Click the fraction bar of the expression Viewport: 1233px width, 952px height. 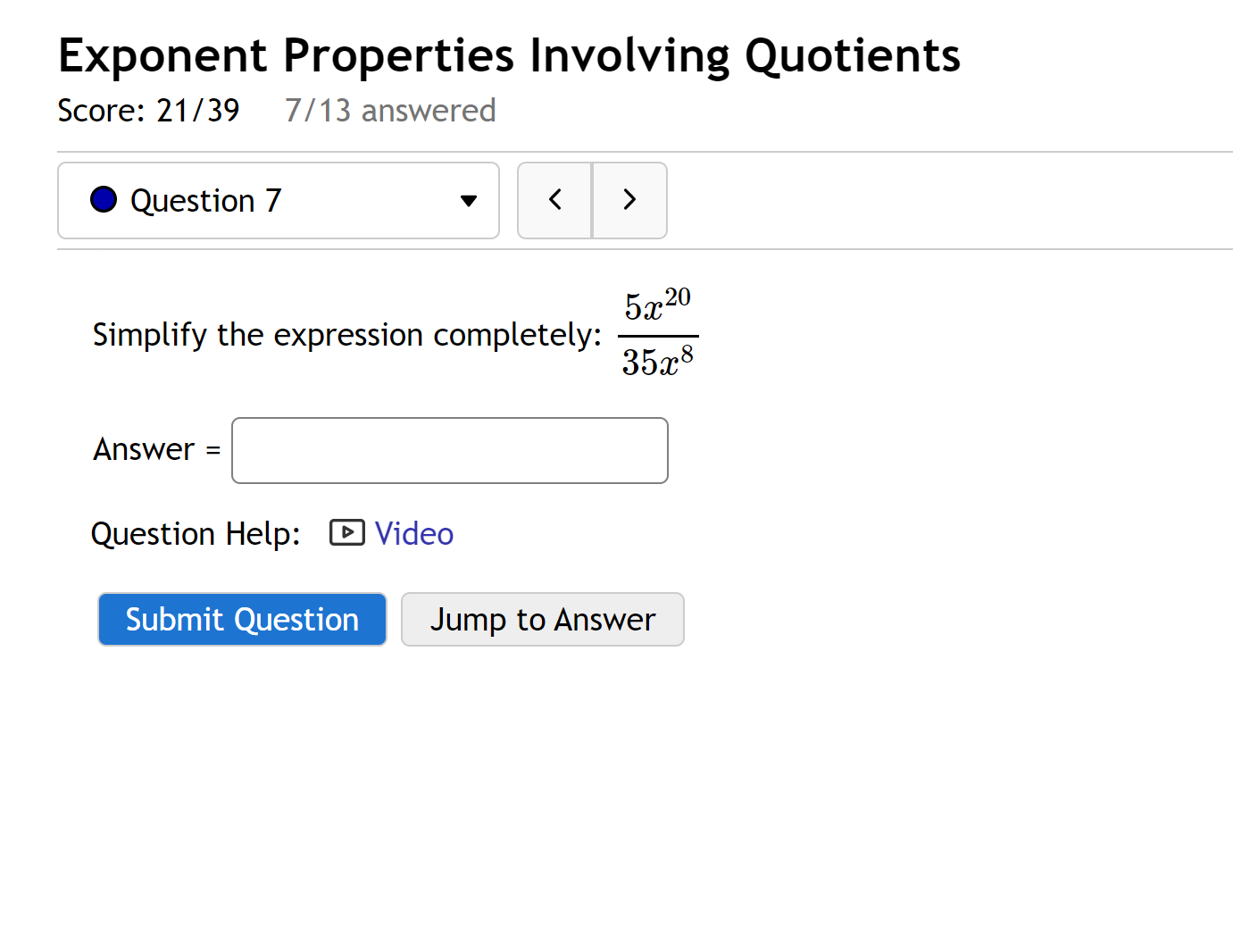tap(657, 336)
